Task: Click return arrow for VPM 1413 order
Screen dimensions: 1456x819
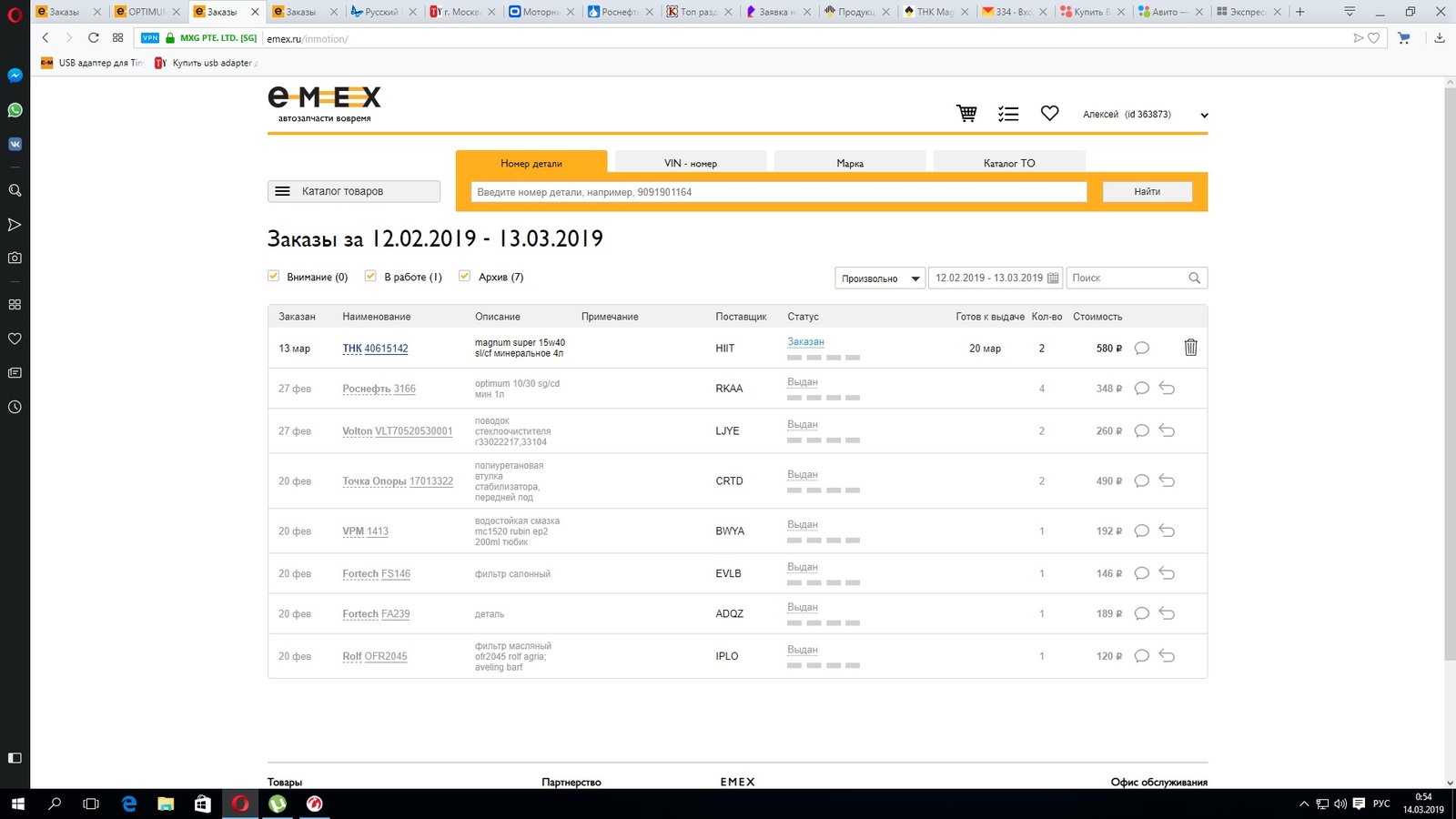Action: [x=1168, y=531]
